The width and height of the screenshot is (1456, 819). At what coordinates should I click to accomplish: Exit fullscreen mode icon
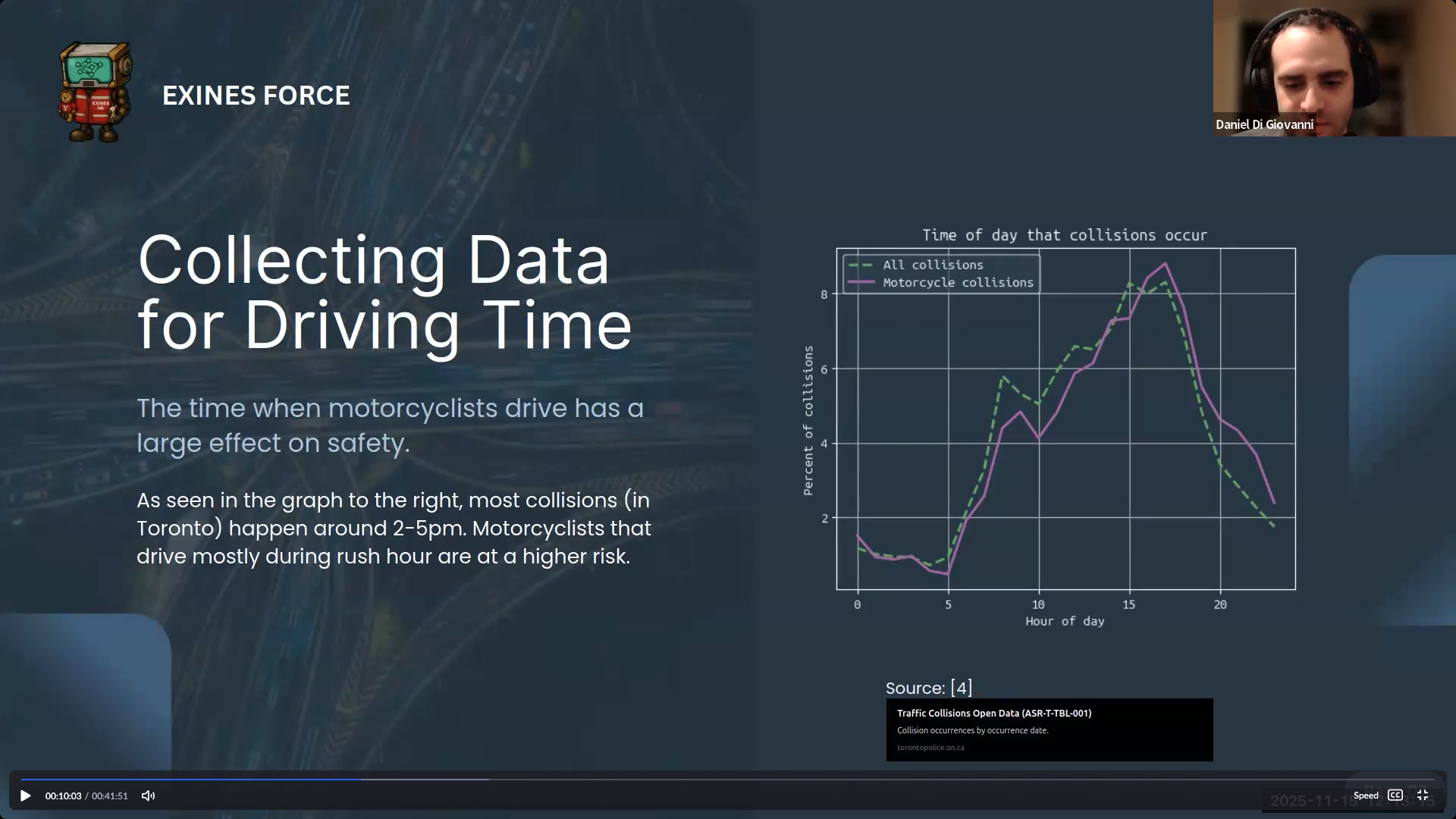(x=1423, y=795)
